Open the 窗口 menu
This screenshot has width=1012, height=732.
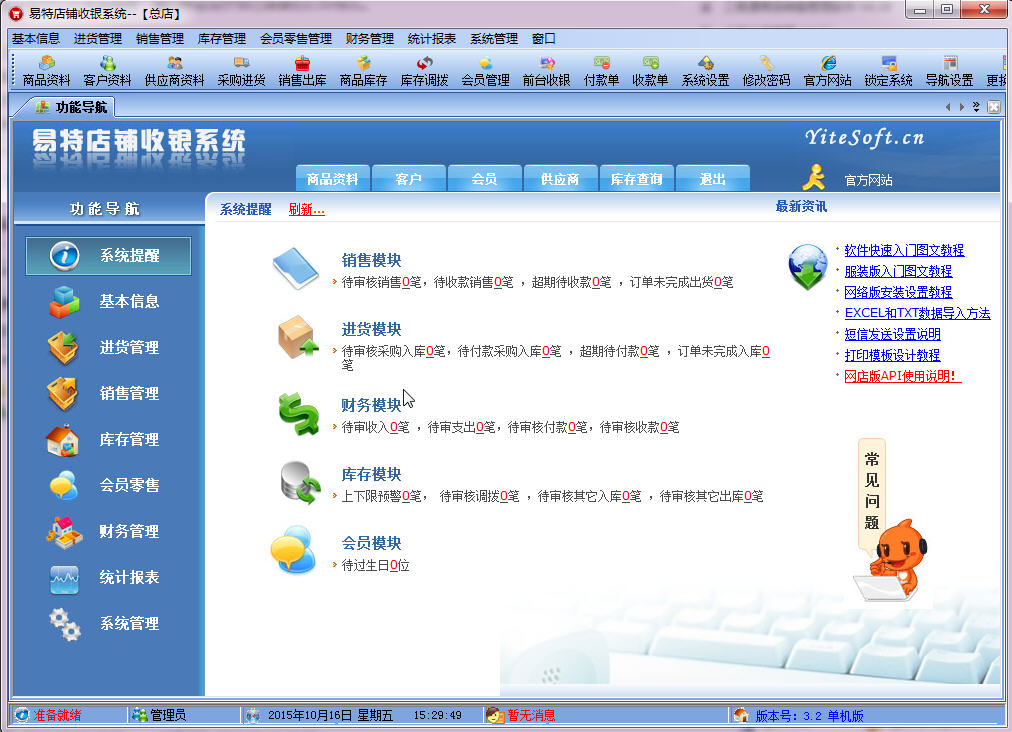543,39
